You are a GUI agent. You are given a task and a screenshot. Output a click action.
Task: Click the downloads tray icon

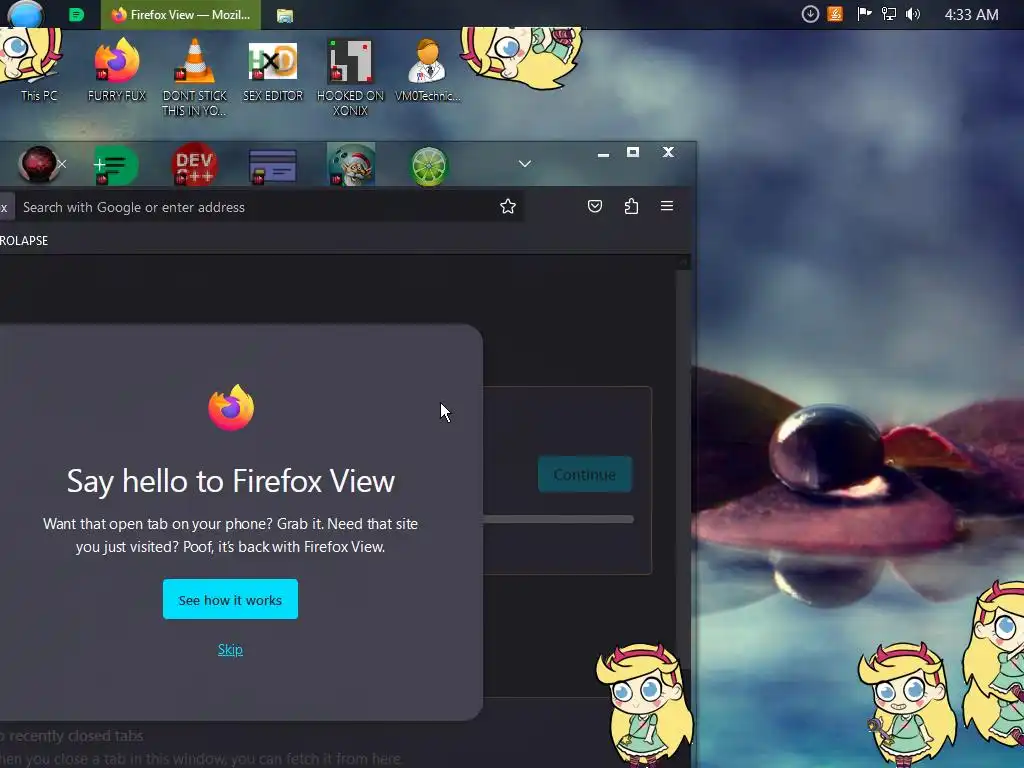(810, 14)
